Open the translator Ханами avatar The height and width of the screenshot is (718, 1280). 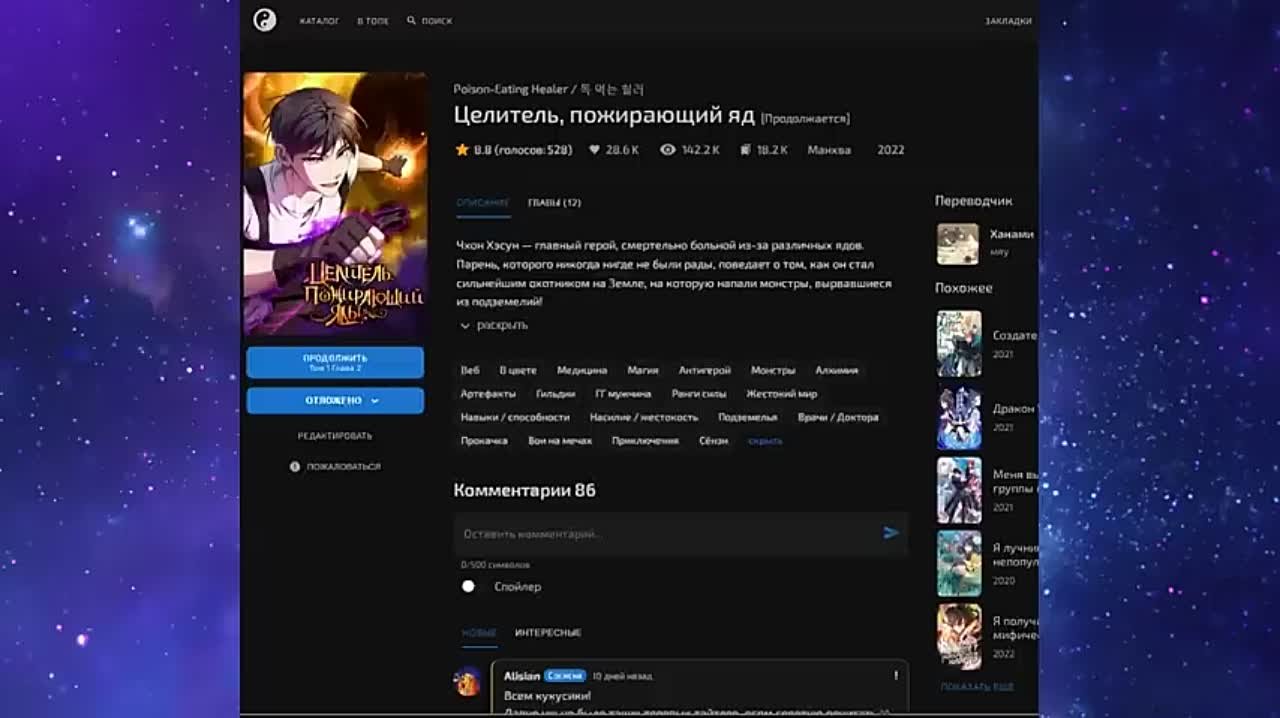(958, 244)
